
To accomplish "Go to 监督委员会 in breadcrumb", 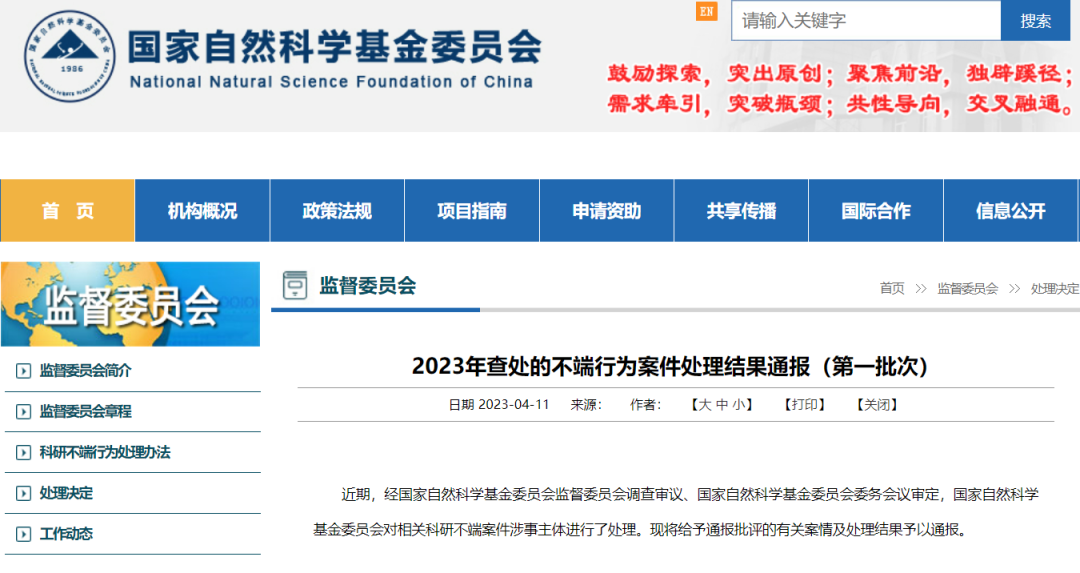I will click(968, 289).
